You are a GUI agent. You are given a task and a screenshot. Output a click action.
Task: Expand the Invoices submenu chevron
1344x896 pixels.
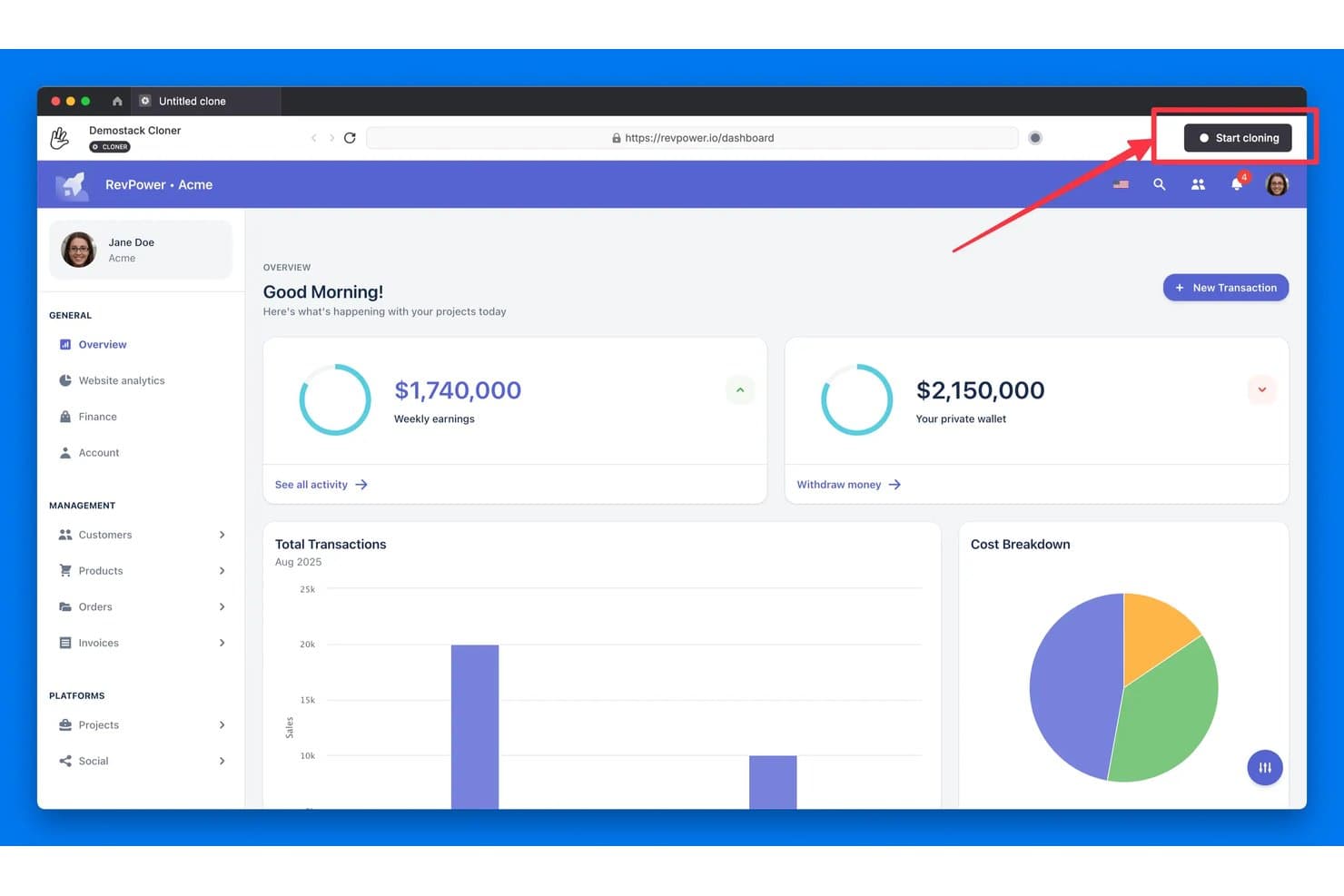tap(222, 643)
